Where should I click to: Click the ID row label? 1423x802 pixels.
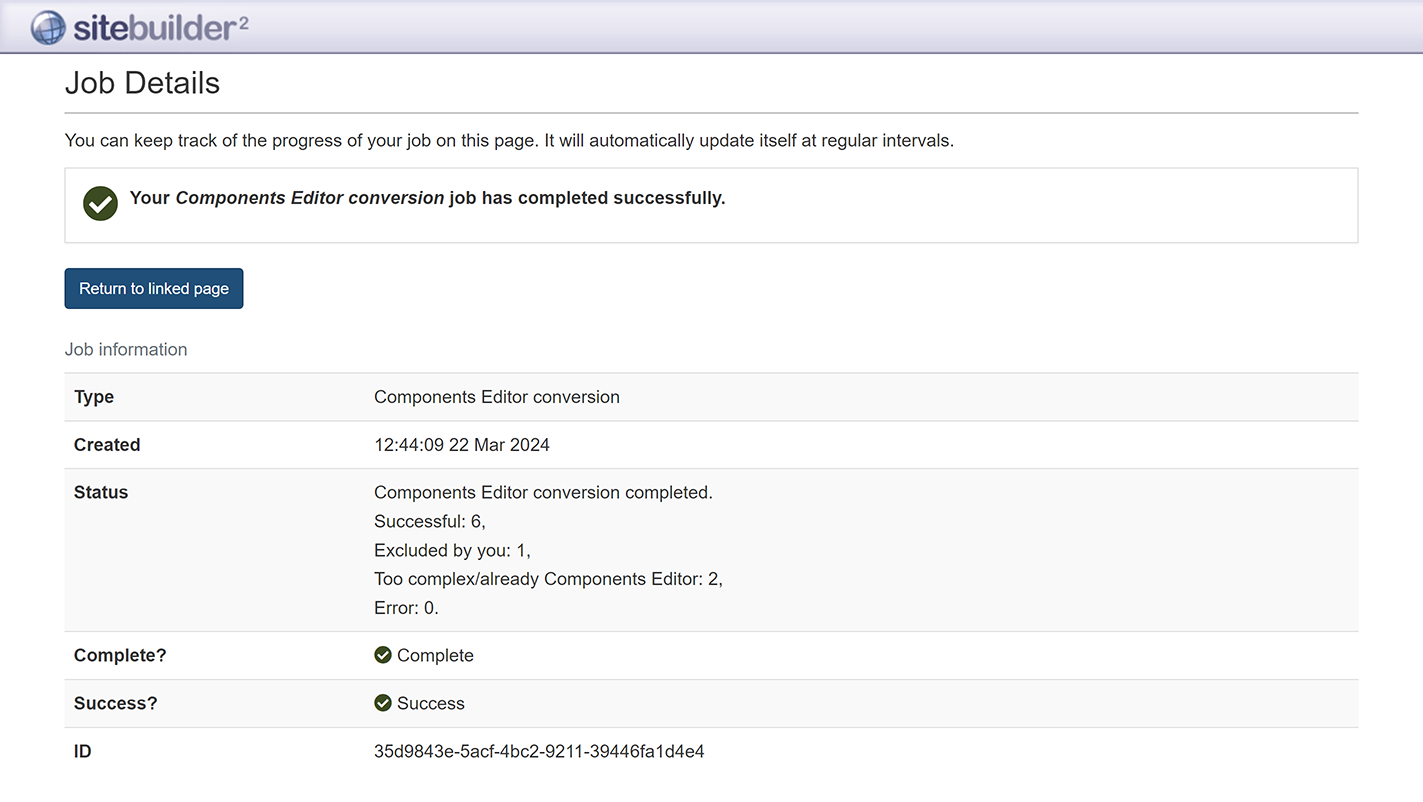(83, 751)
